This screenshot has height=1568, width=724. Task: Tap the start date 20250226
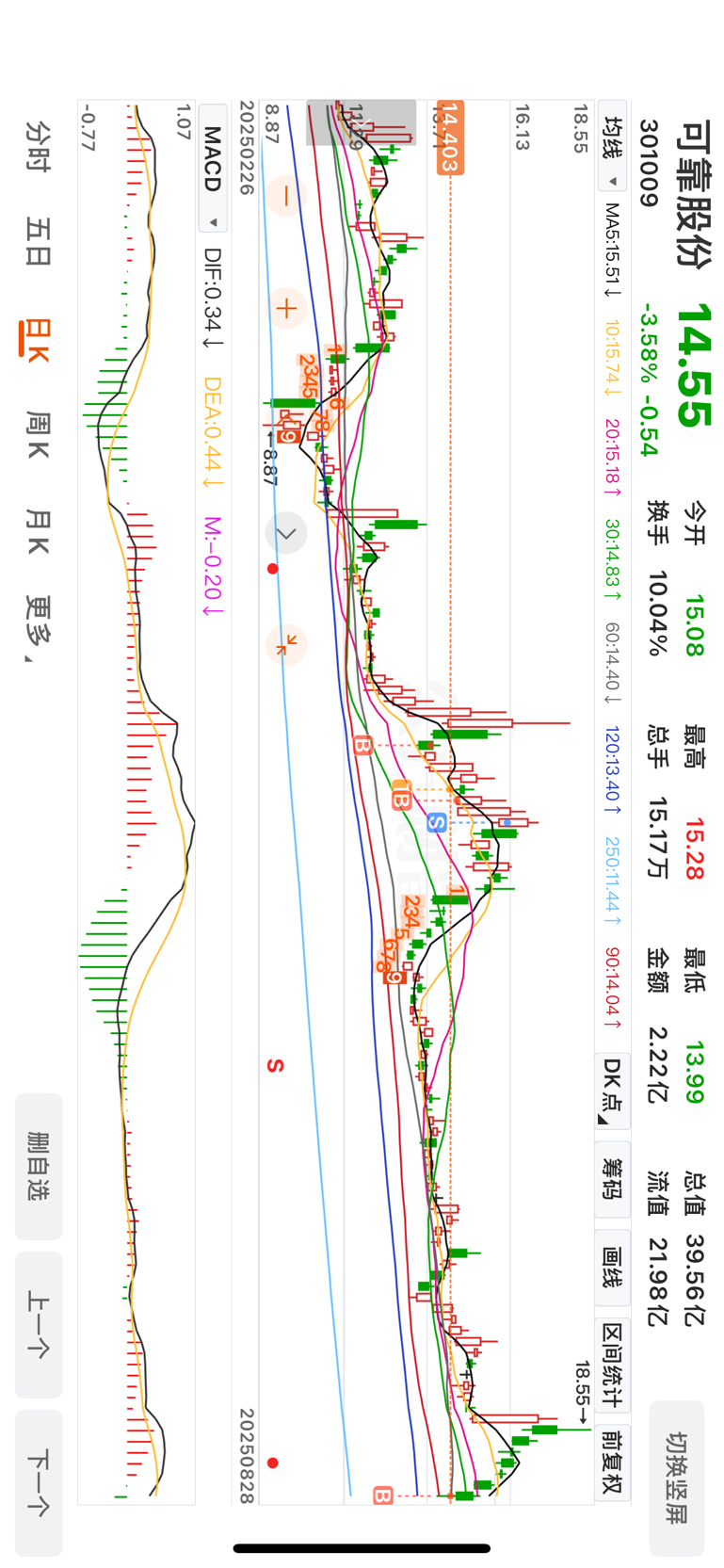247,148
